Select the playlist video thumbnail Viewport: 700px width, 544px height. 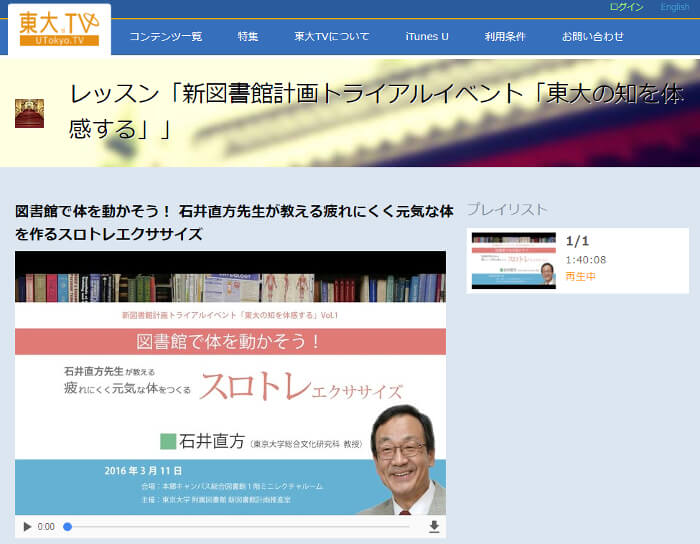(x=513, y=261)
